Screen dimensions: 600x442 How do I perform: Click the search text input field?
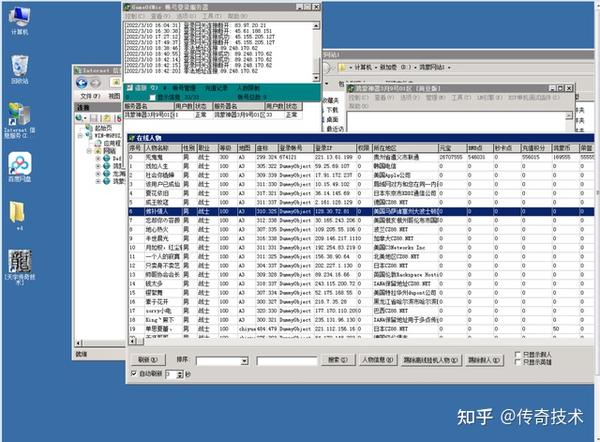point(288,359)
